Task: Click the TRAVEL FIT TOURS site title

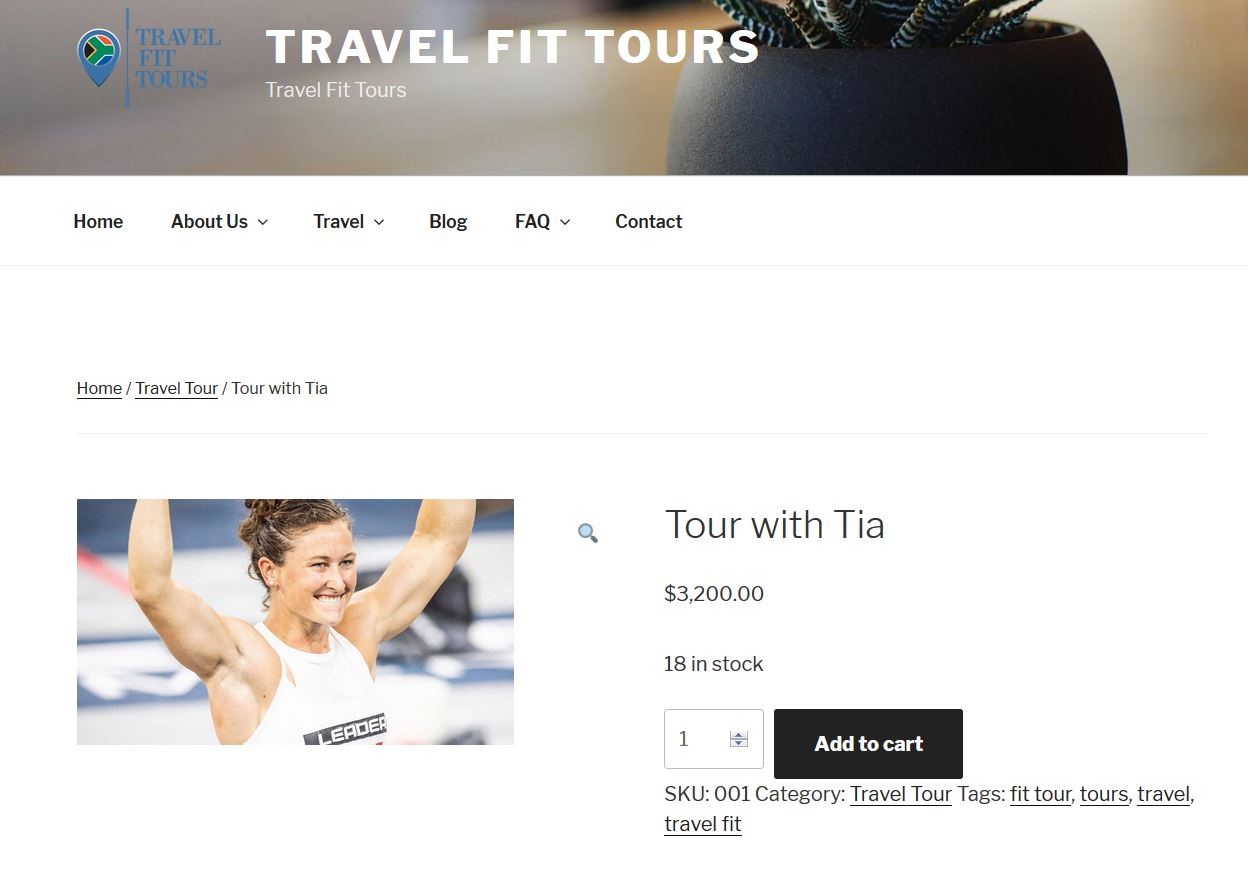Action: click(x=512, y=47)
